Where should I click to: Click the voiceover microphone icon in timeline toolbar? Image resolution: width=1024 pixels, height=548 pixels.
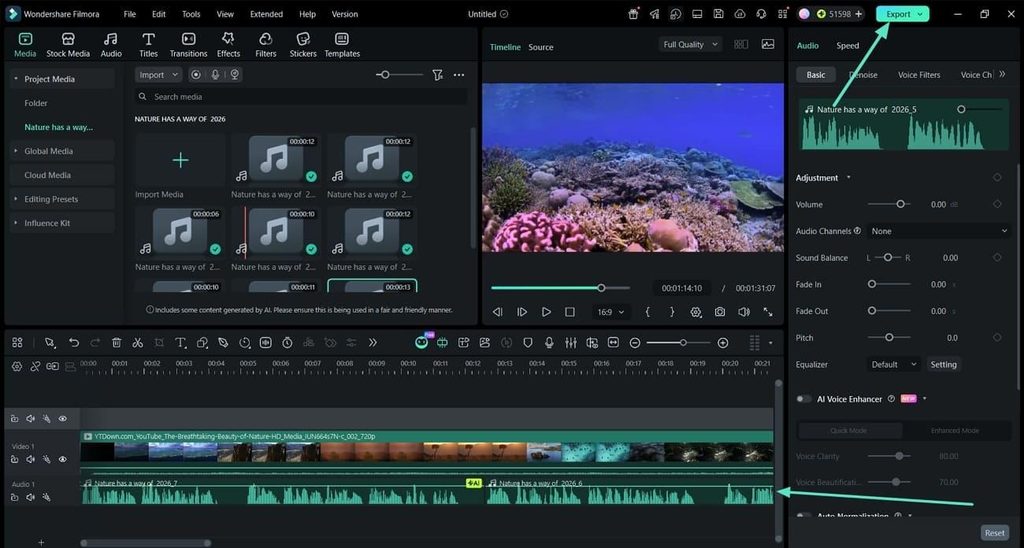pyautogui.click(x=549, y=342)
